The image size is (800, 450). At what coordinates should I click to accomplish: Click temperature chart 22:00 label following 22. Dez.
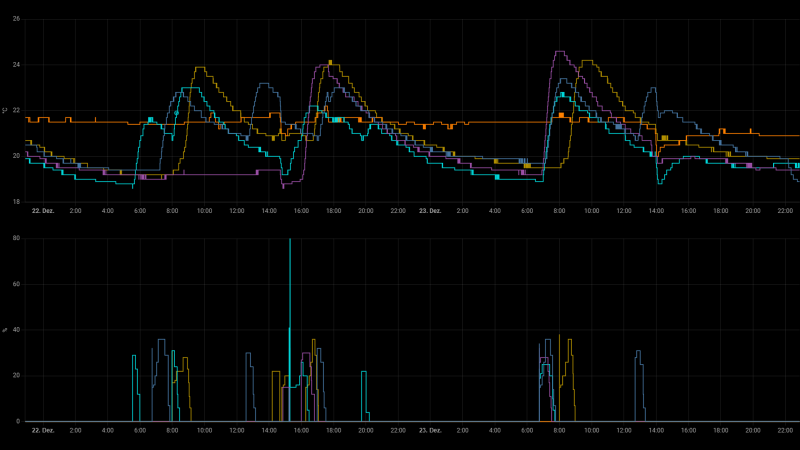click(398, 211)
